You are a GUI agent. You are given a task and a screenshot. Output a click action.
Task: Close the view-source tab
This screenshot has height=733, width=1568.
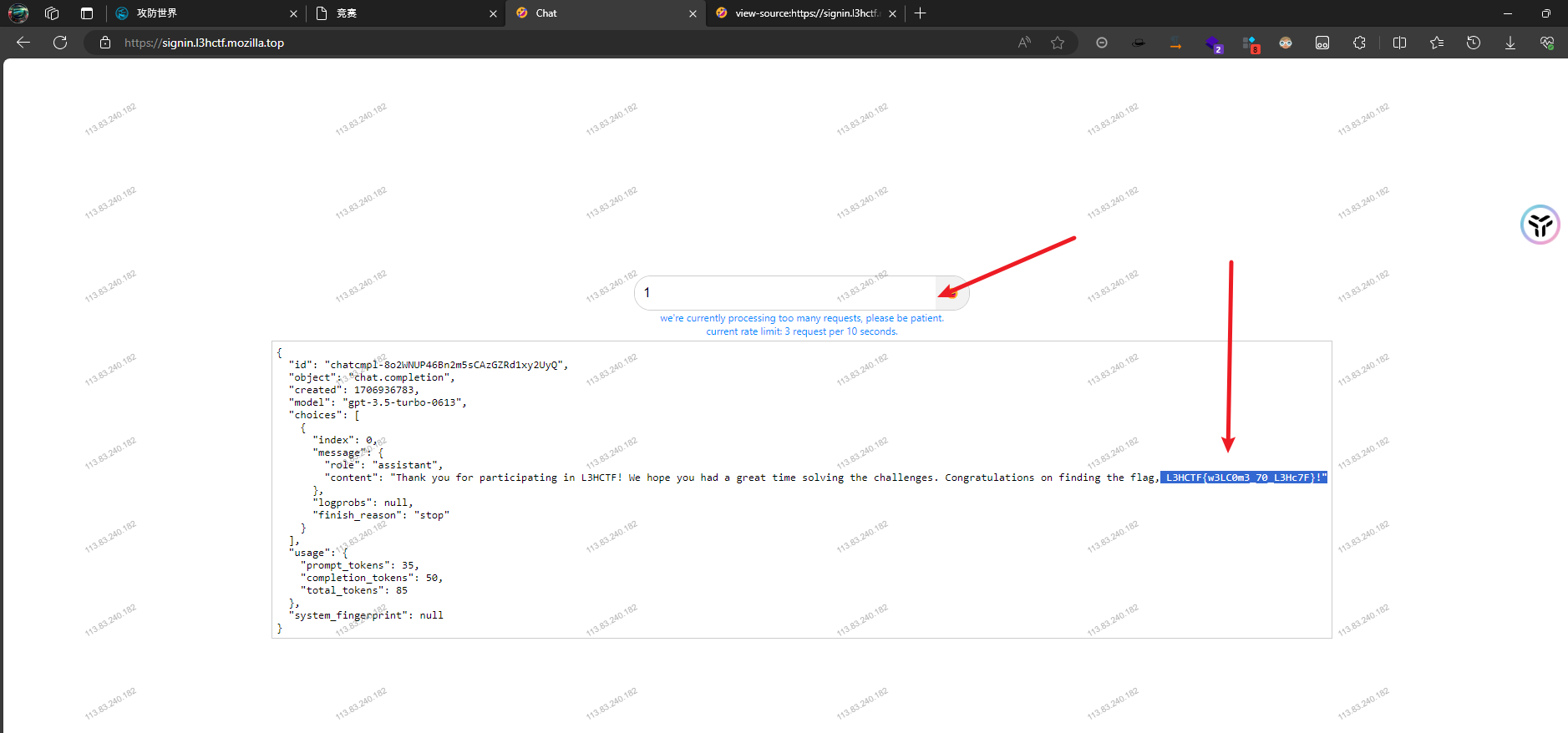[x=892, y=13]
